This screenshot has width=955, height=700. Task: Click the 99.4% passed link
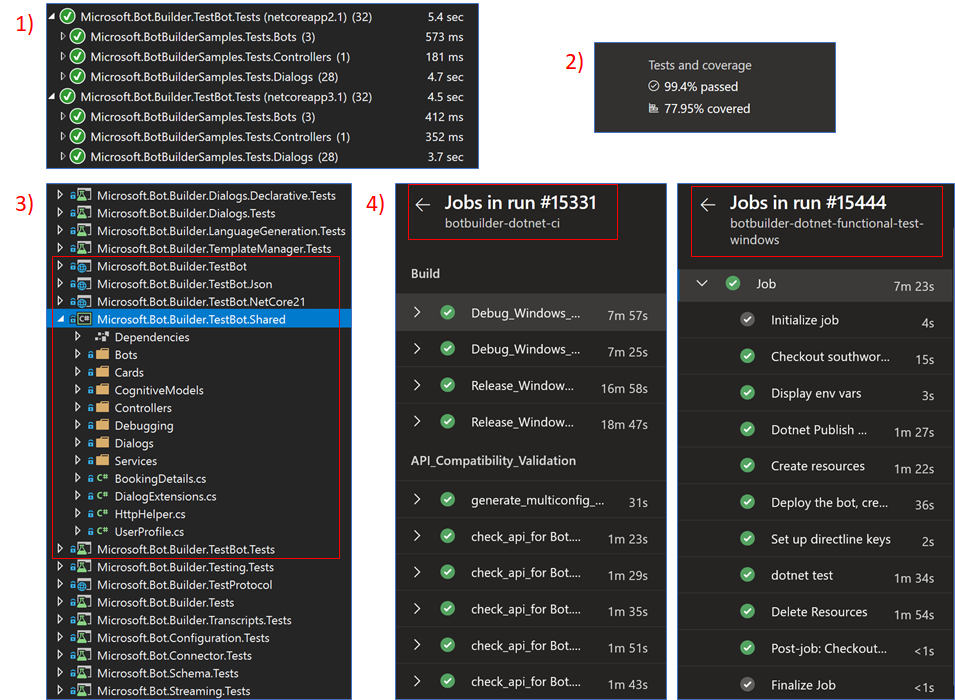pos(700,87)
